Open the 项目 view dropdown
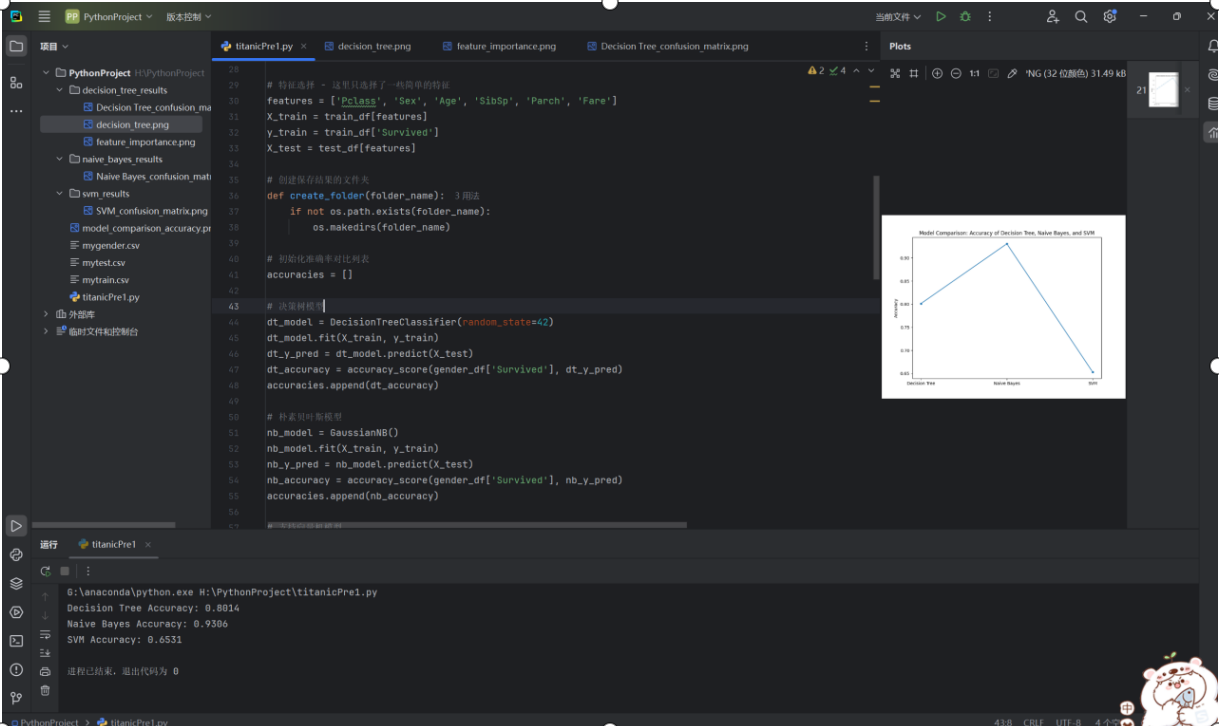 54,46
